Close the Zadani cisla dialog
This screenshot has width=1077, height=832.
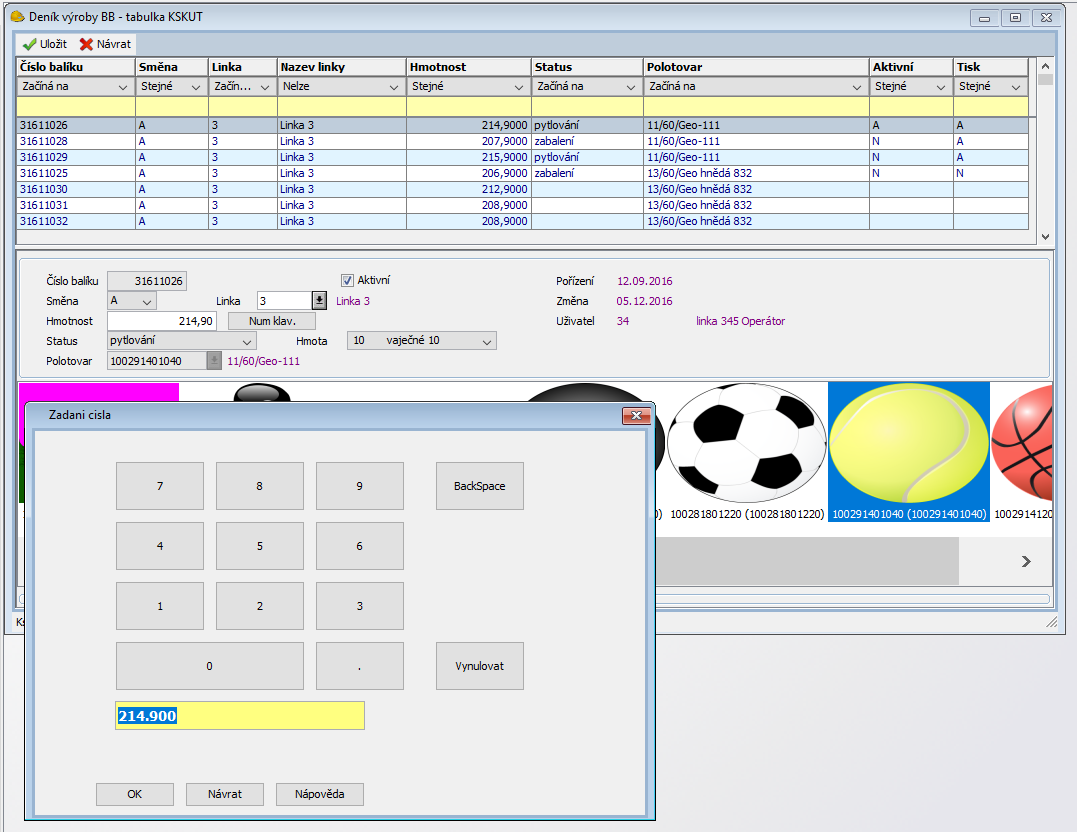tap(636, 415)
